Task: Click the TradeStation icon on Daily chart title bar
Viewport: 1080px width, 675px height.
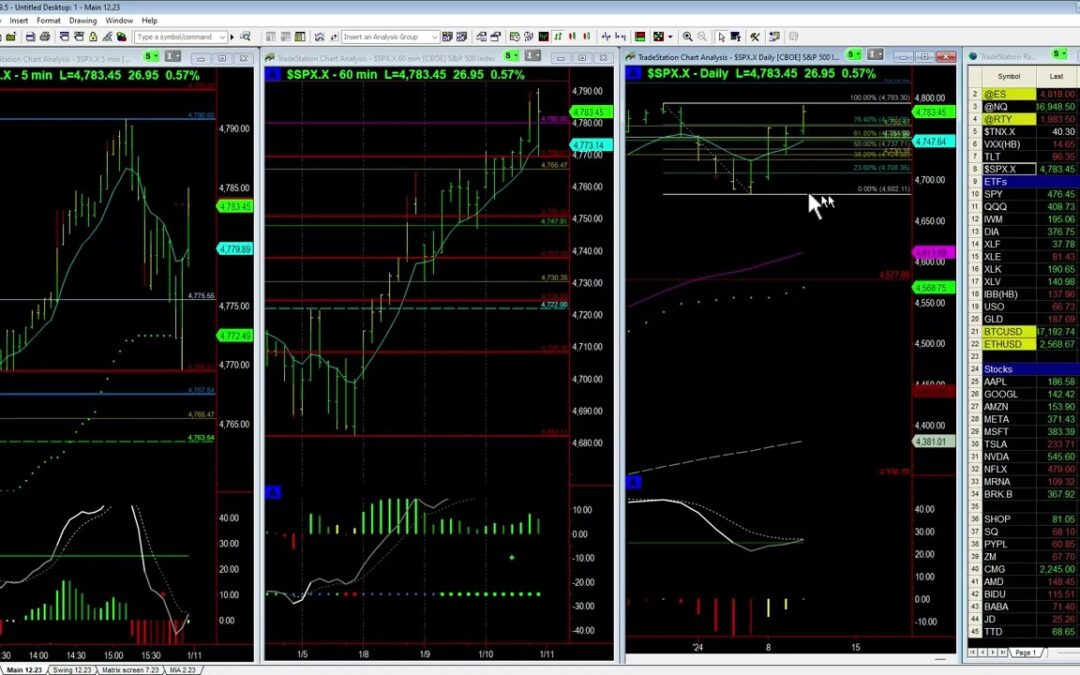Action: (x=631, y=57)
